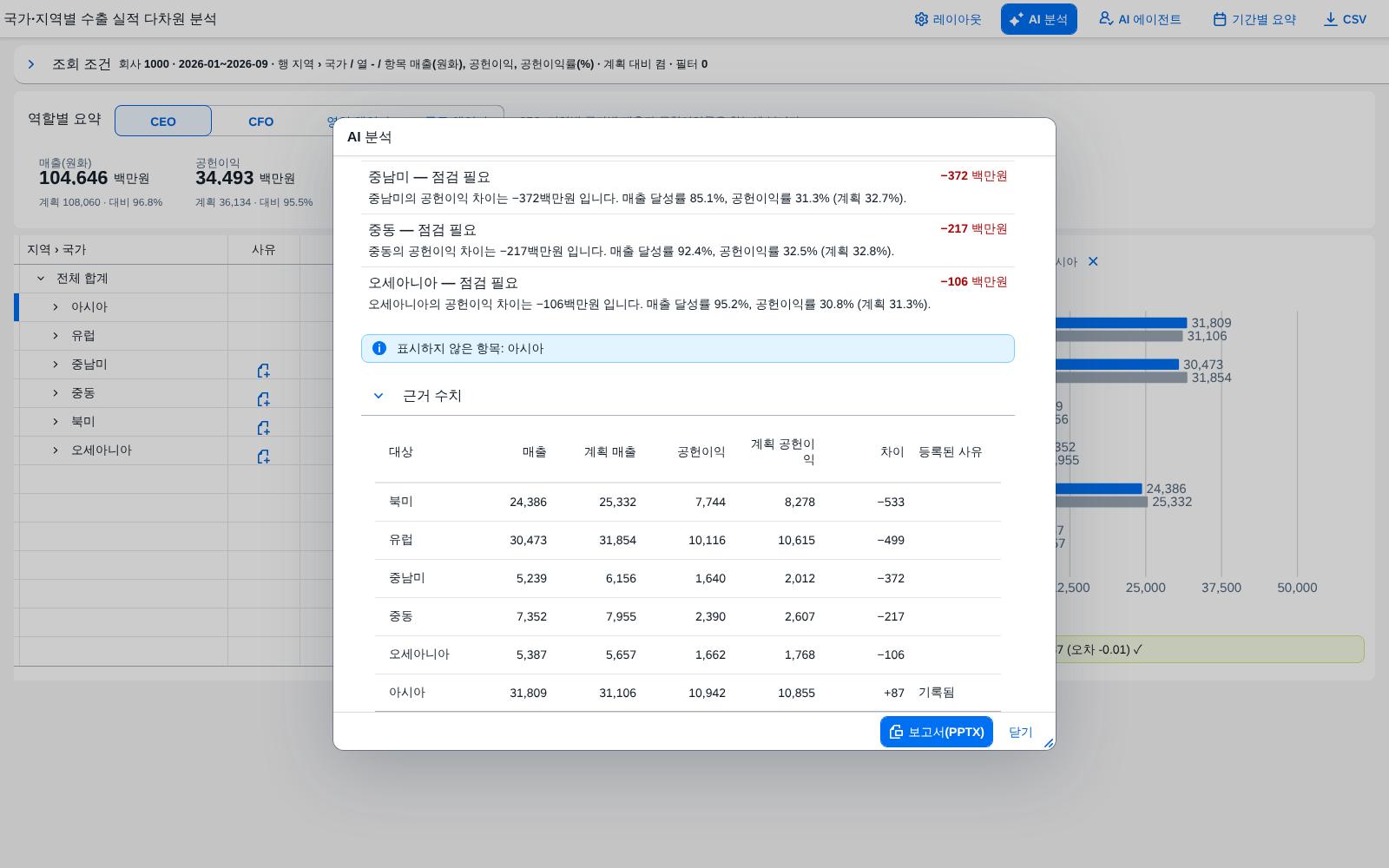Expand the 북미 region row

click(x=56, y=422)
